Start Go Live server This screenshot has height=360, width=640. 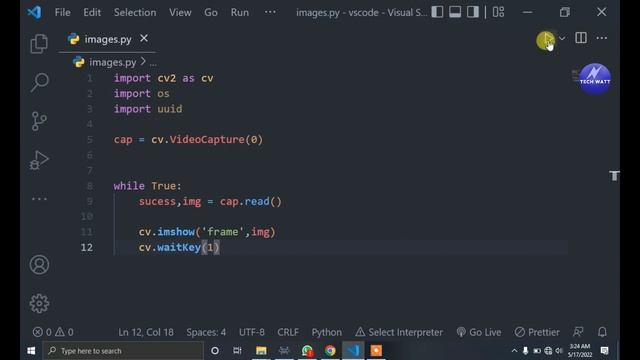pos(479,332)
